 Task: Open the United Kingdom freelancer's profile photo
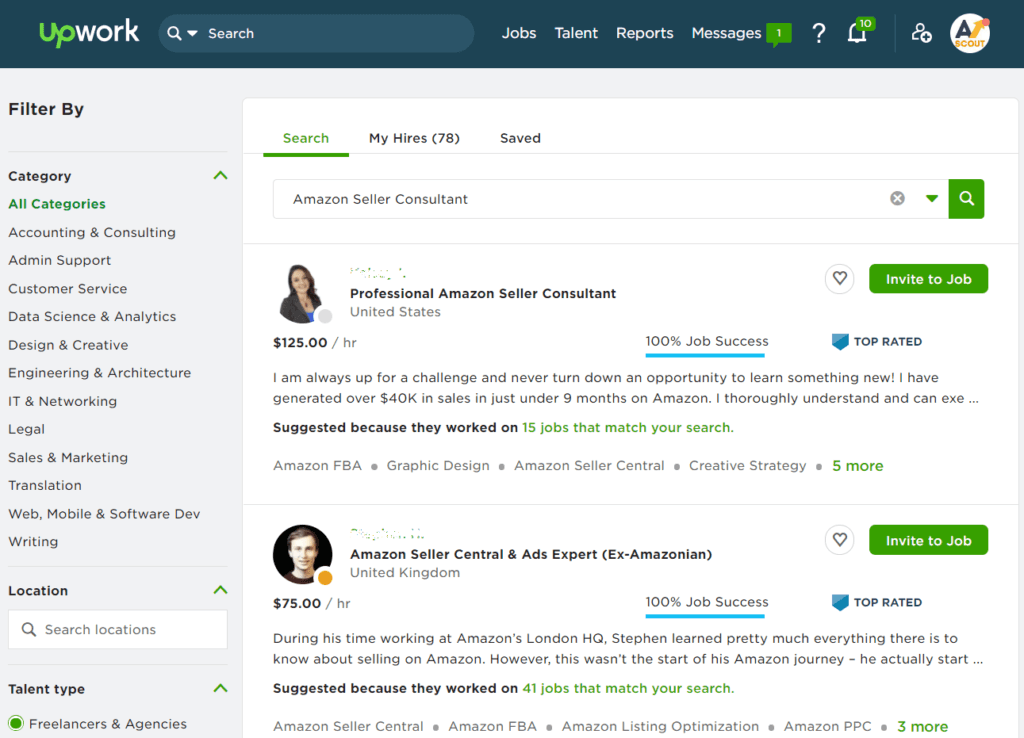pos(302,554)
